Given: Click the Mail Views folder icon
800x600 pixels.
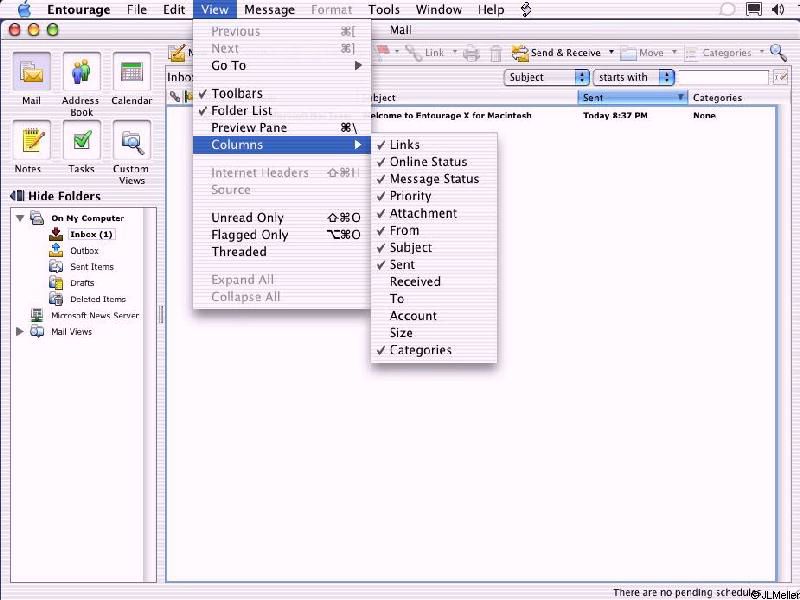Looking at the screenshot, I should 37,332.
